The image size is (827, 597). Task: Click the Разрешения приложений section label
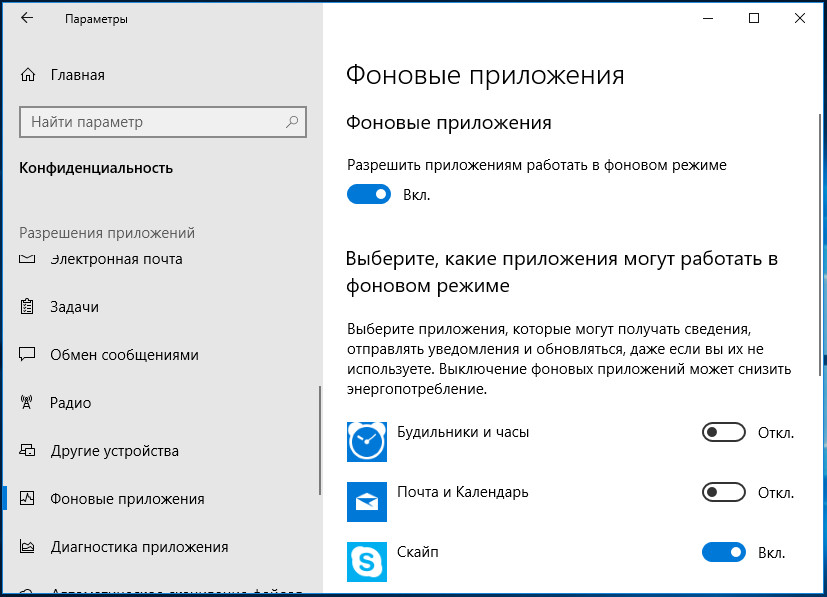click(x=107, y=233)
